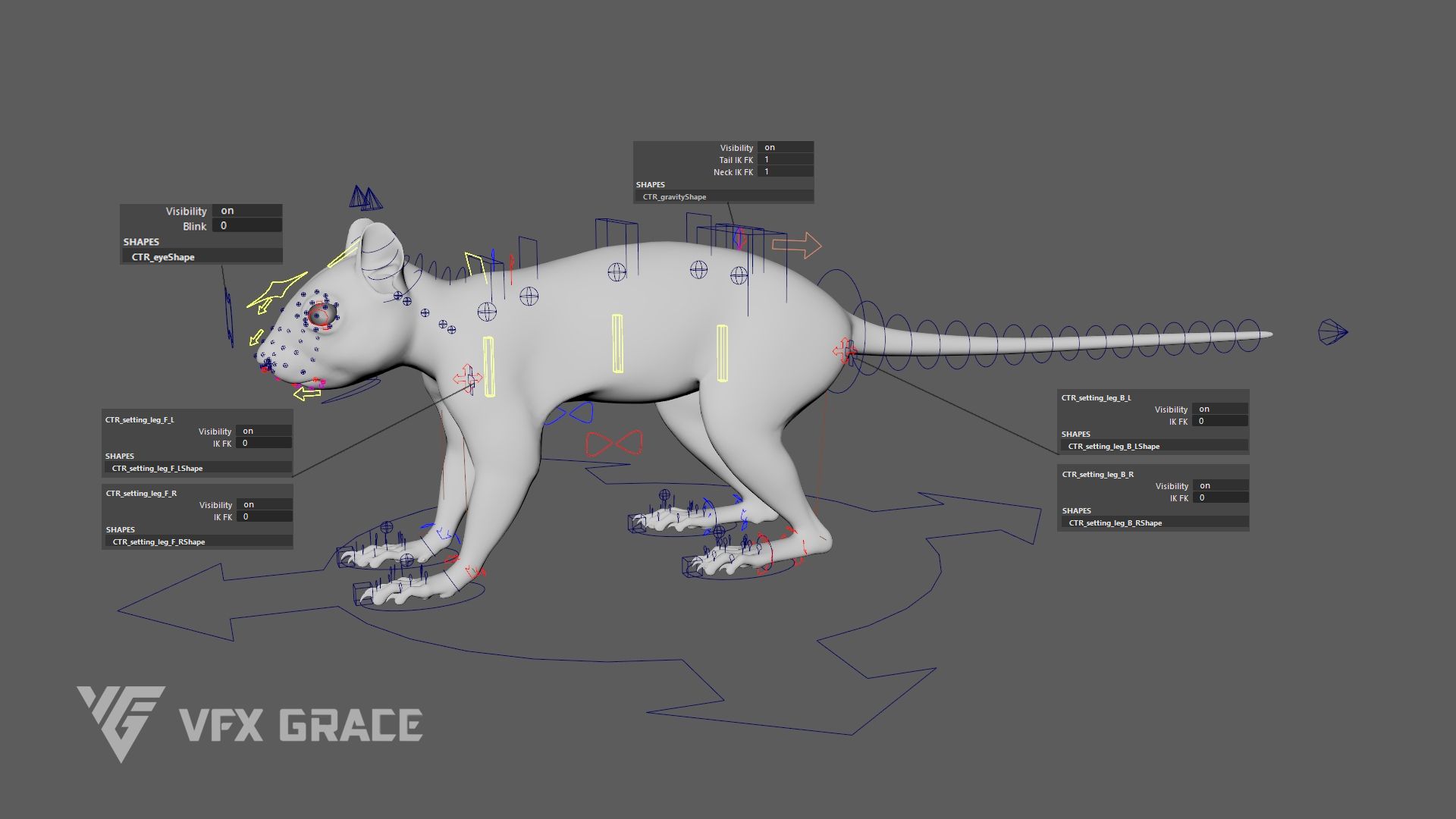The image size is (1456, 819).
Task: Click the Visibility field for CTR_setting_leg_B_L
Action: pyautogui.click(x=1220, y=409)
